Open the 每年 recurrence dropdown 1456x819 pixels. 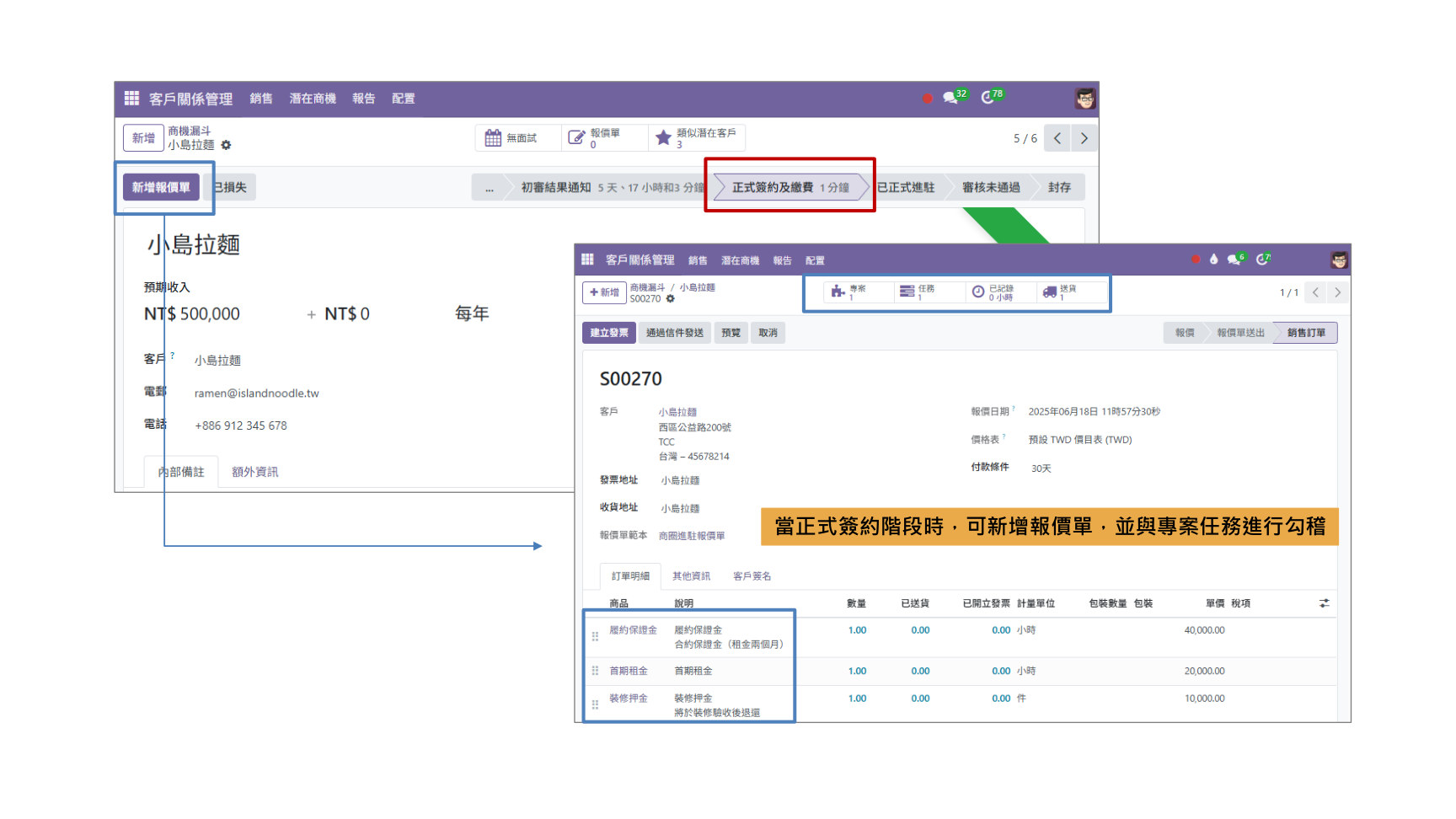pyautogui.click(x=472, y=313)
